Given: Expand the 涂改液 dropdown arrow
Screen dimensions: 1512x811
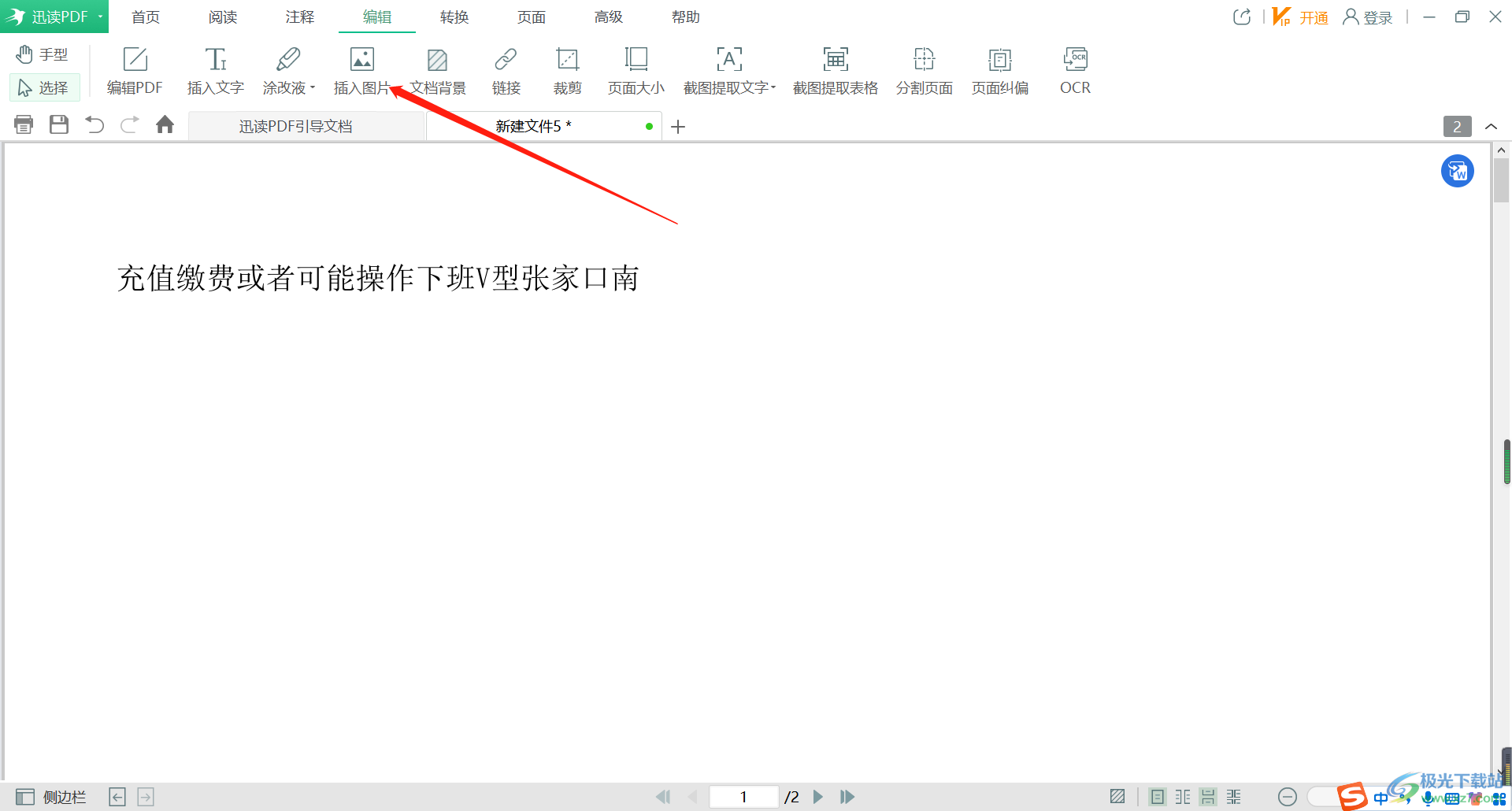Looking at the screenshot, I should 313,87.
